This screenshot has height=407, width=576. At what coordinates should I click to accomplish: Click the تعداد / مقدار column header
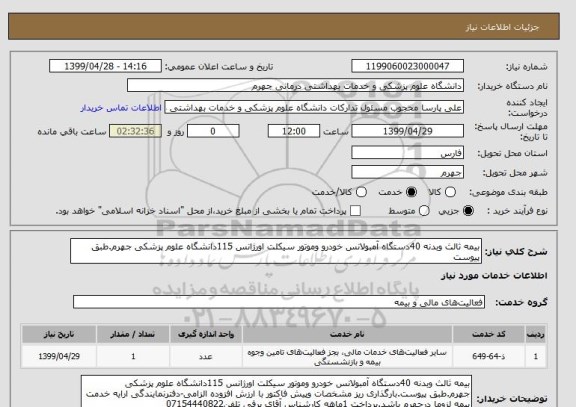point(133,334)
